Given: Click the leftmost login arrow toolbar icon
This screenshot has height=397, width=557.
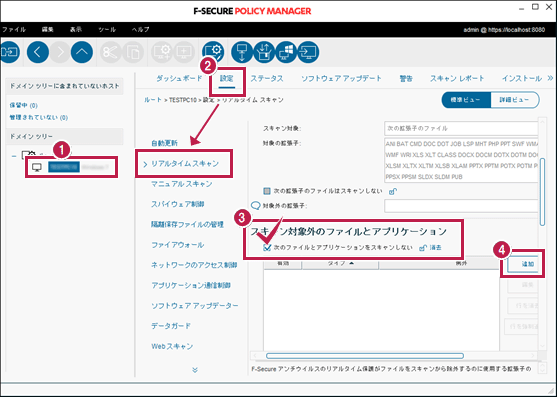Looking at the screenshot, I should [x=9, y=52].
